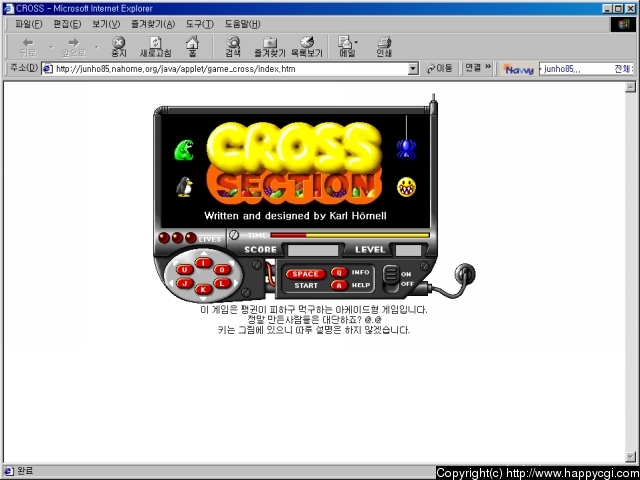The image size is (640, 480).
Task: Click 'Written and designed by Karl Hörnell' text
Action: (295, 216)
